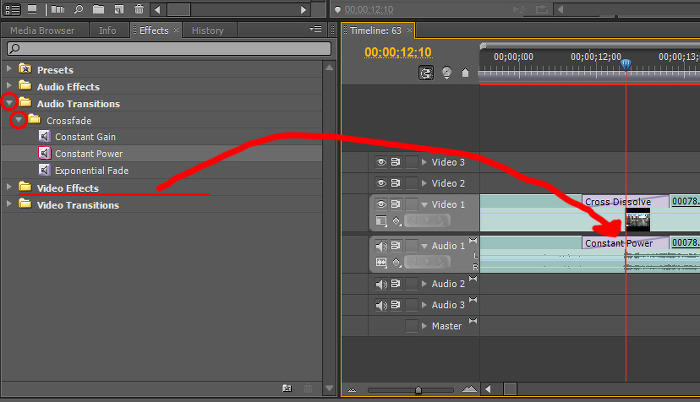Click the Zoom Out mountain icon in timeline
This screenshot has width=700, height=402.
click(352, 390)
